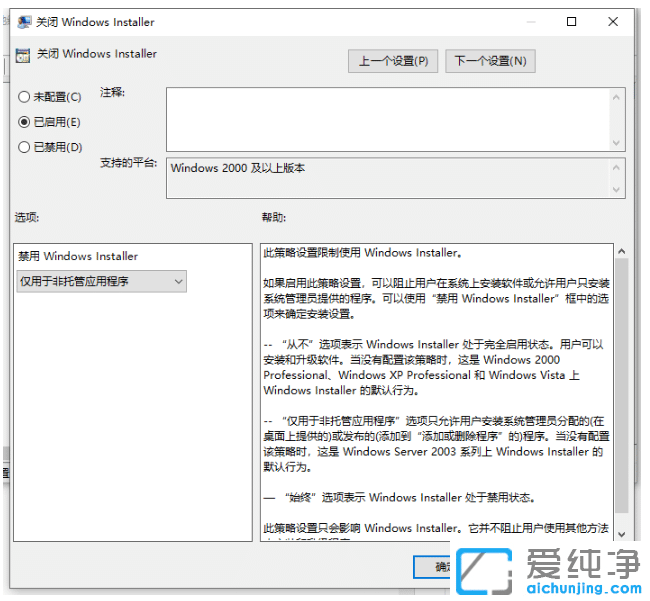Maximize the 关闭 Windows Installer window

[572, 22]
